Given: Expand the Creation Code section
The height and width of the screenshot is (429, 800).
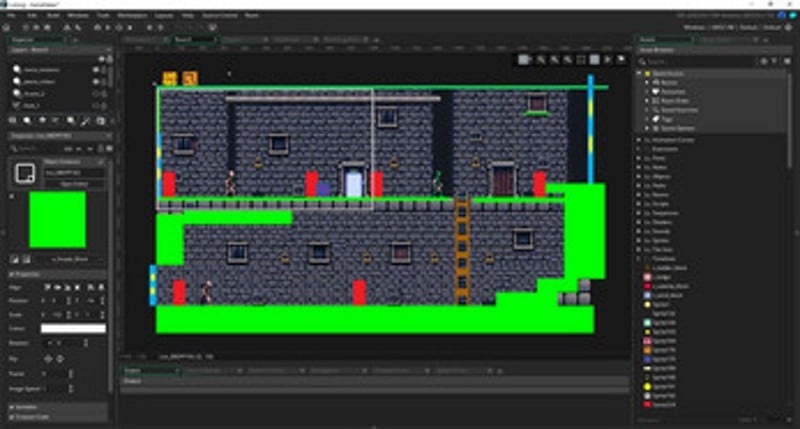Looking at the screenshot, I should tap(11, 417).
